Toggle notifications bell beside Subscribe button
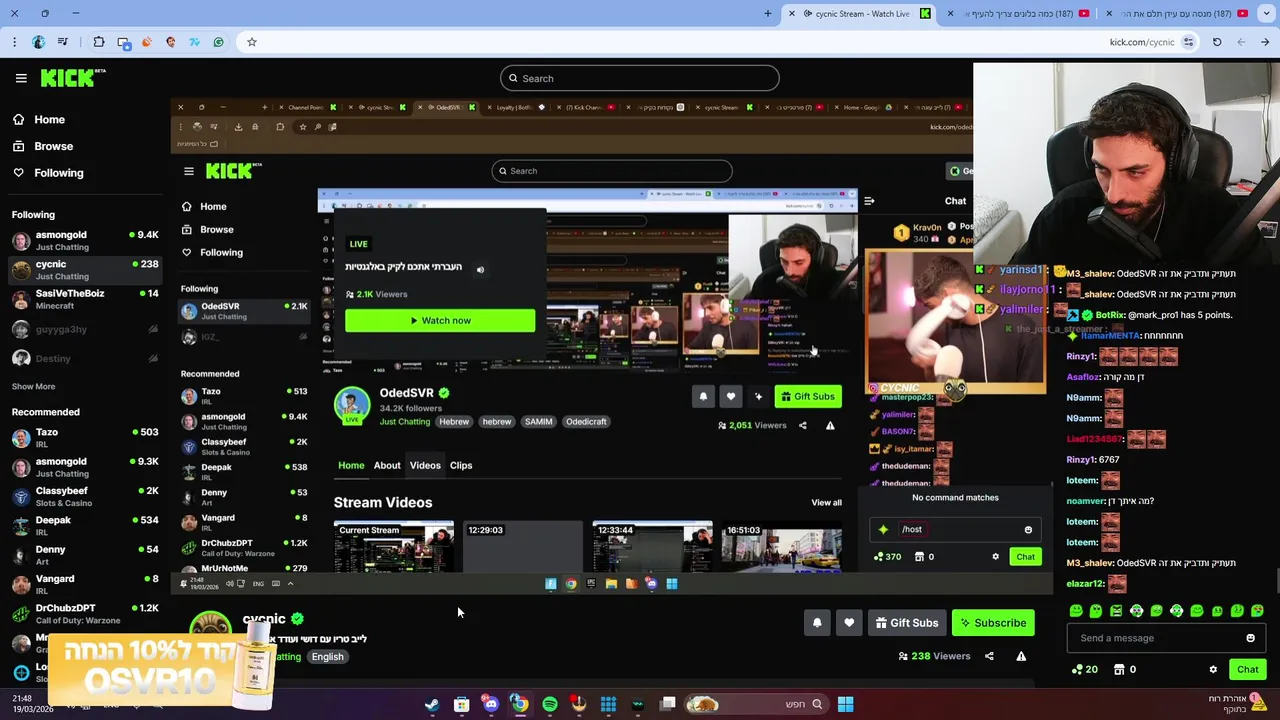Screen dimensions: 1280x720 click(817, 623)
